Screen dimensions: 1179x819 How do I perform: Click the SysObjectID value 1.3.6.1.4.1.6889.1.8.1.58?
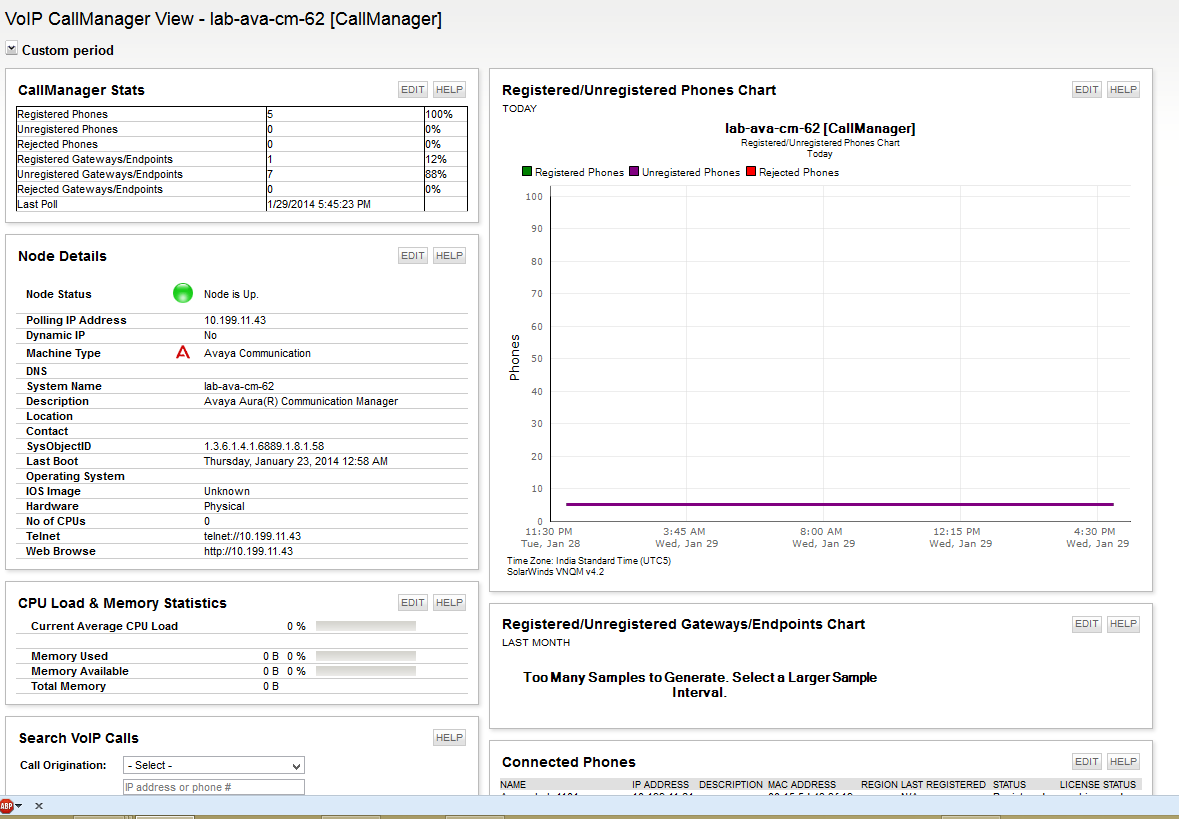point(264,447)
